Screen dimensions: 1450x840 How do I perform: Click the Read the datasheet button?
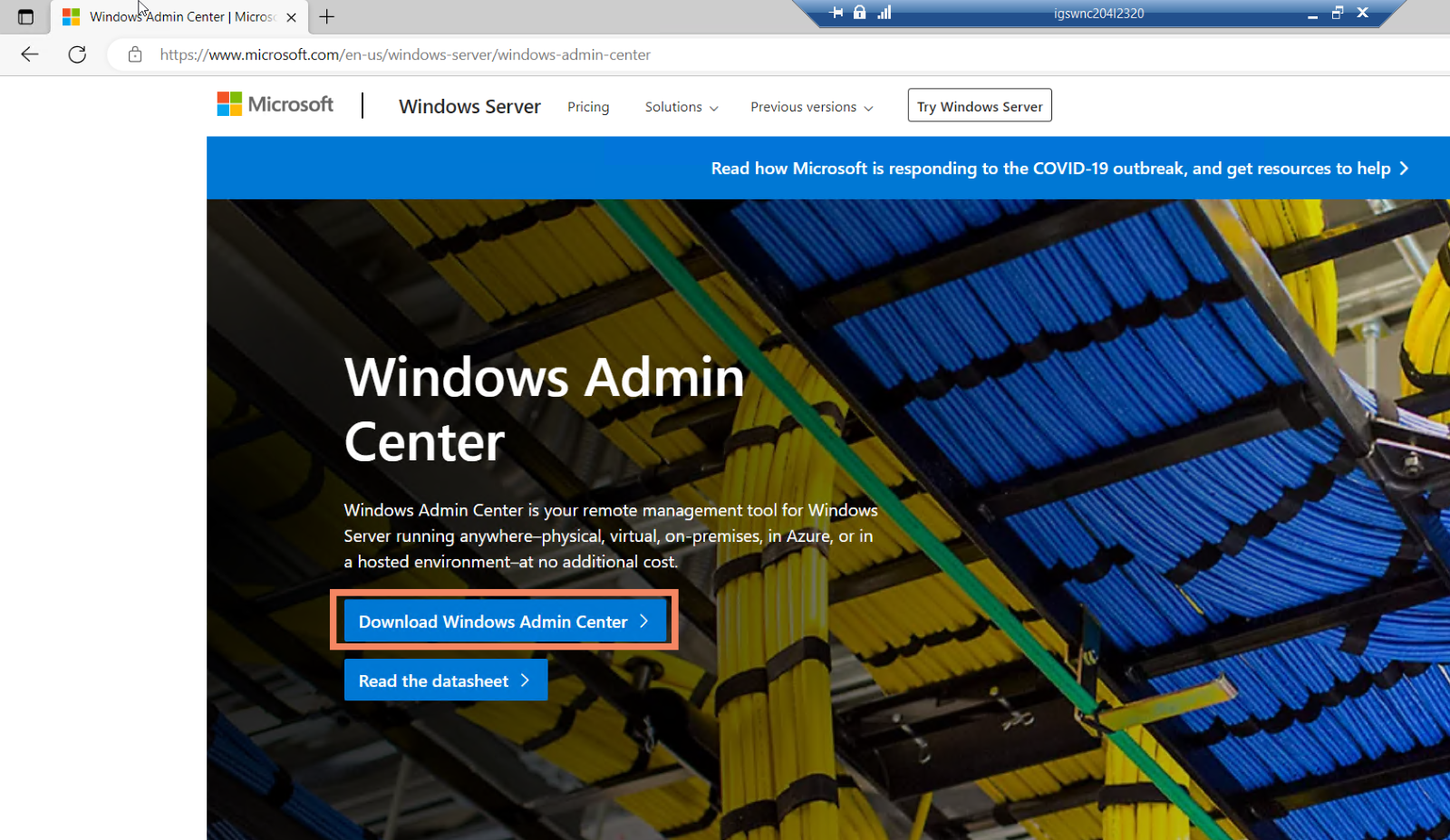(x=445, y=680)
